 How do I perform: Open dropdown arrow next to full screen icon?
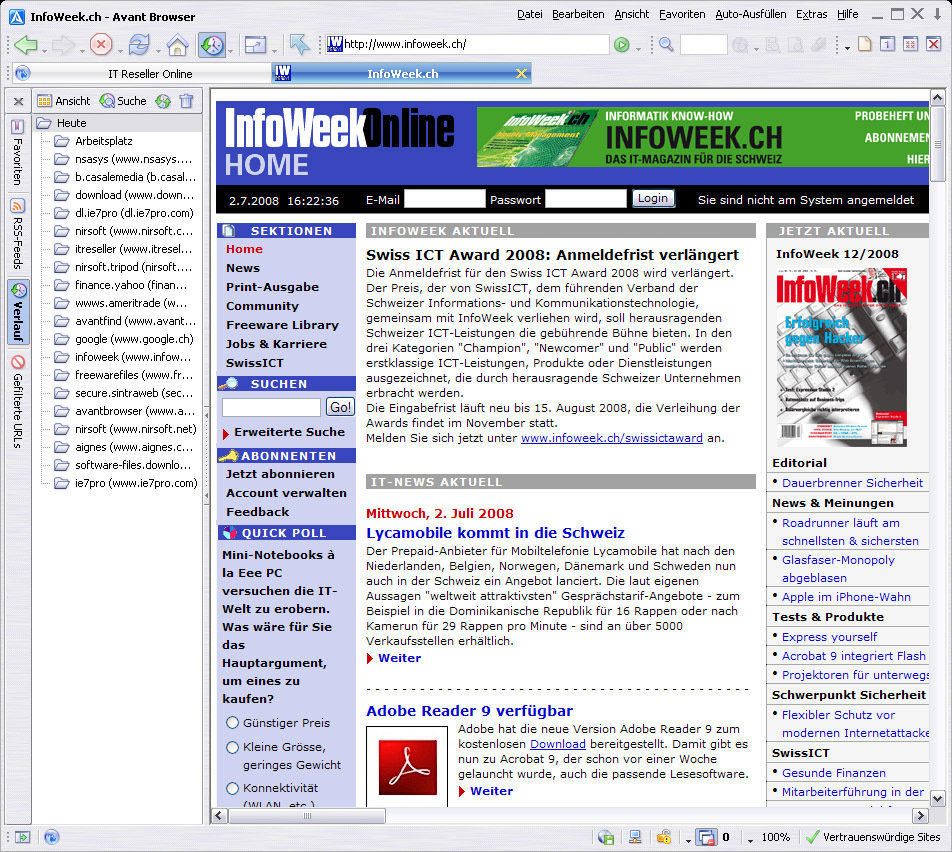(274, 50)
